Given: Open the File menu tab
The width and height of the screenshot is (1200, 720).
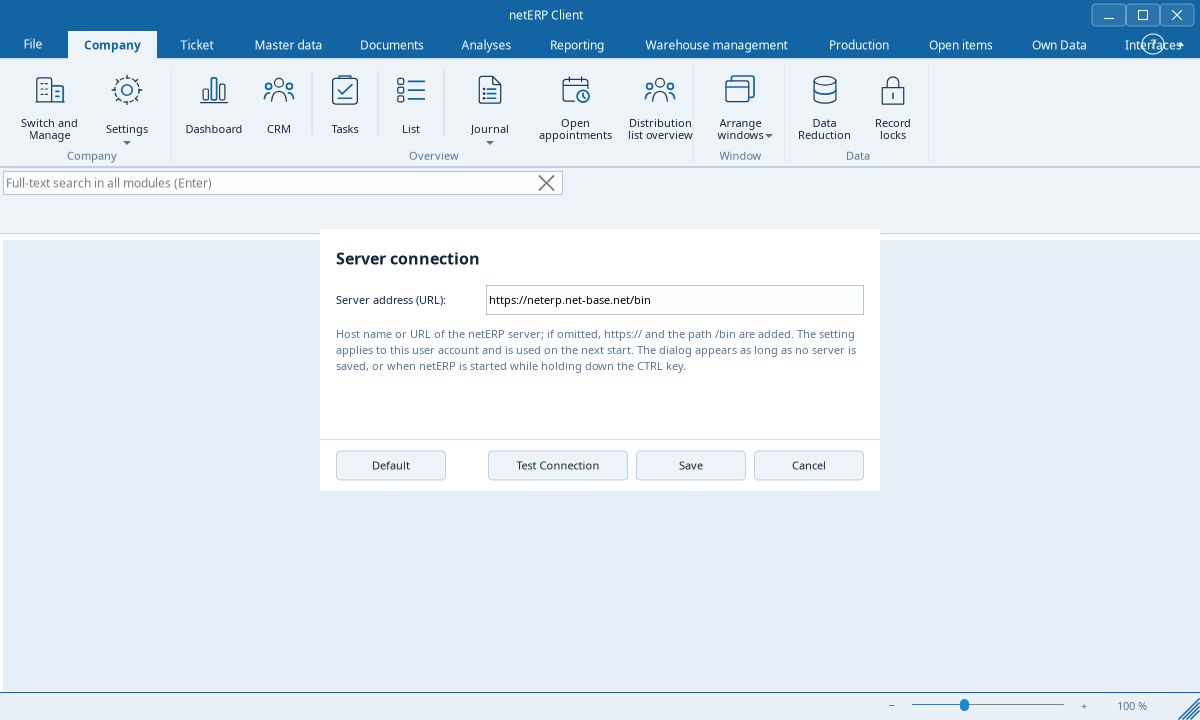Looking at the screenshot, I should (x=33, y=44).
